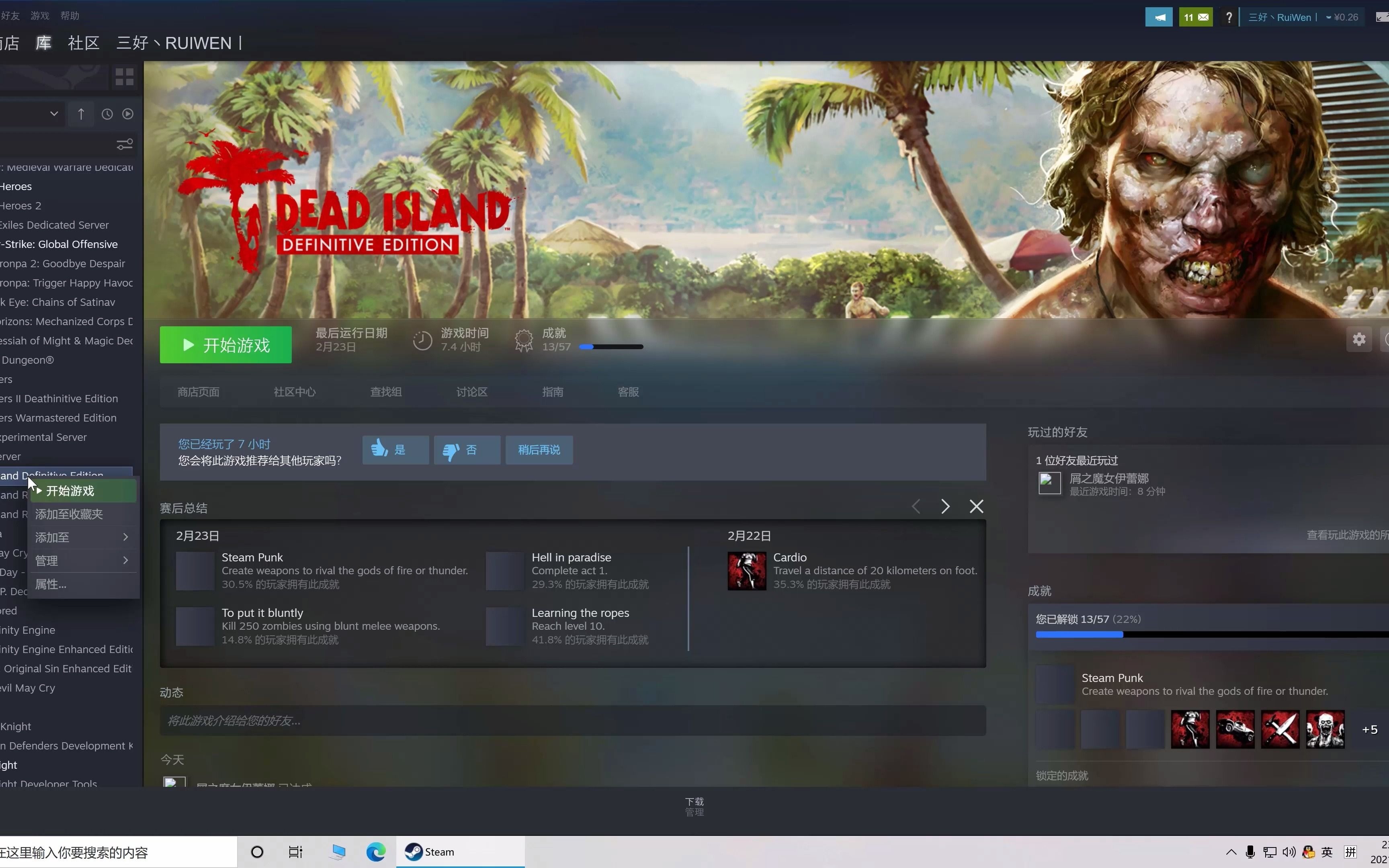Click the 否 thumbs-down button

click(x=467, y=450)
